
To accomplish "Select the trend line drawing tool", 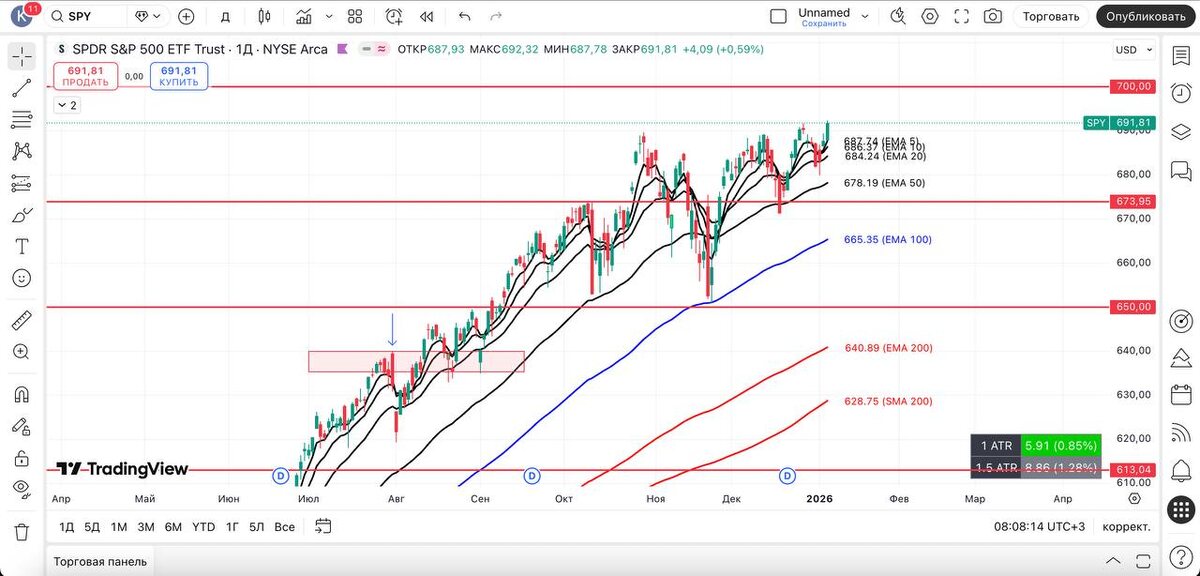I will tap(22, 88).
